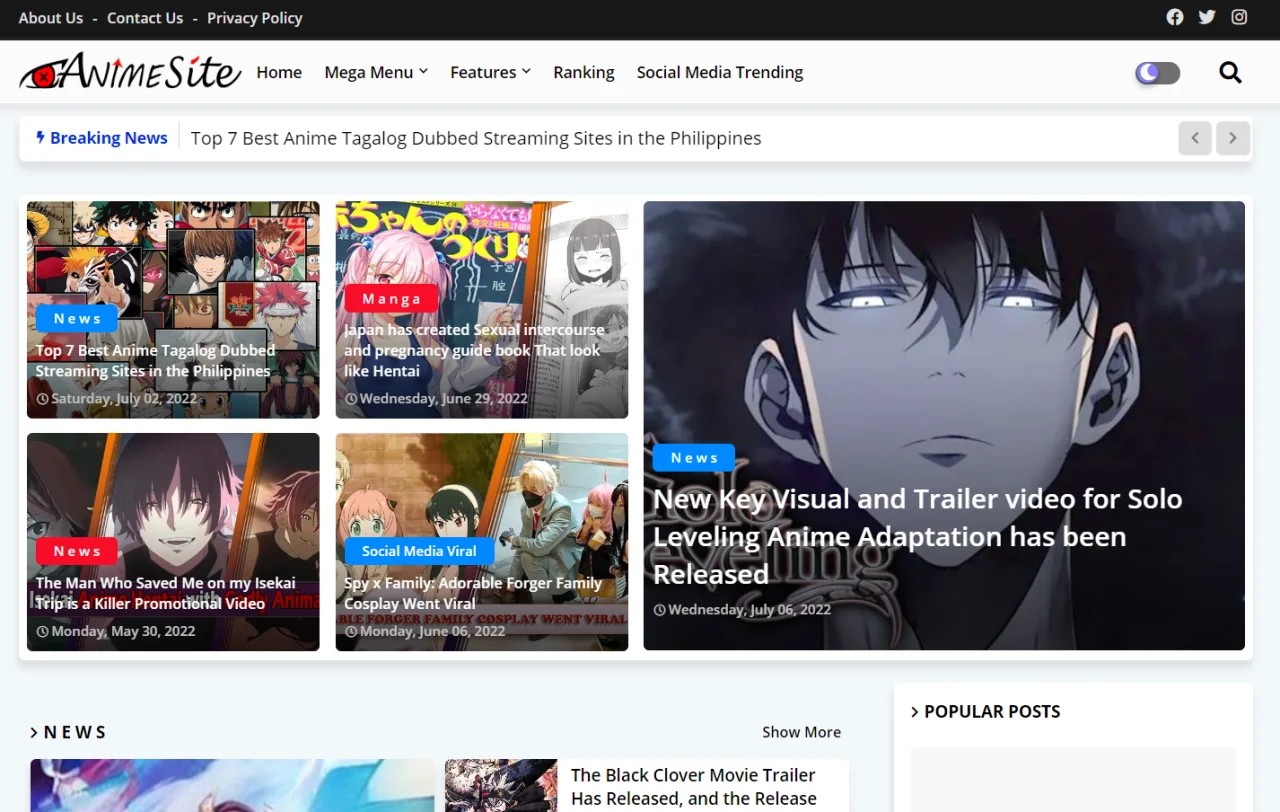Click the Social Media Viral tag
The height and width of the screenshot is (812, 1280).
tap(419, 551)
